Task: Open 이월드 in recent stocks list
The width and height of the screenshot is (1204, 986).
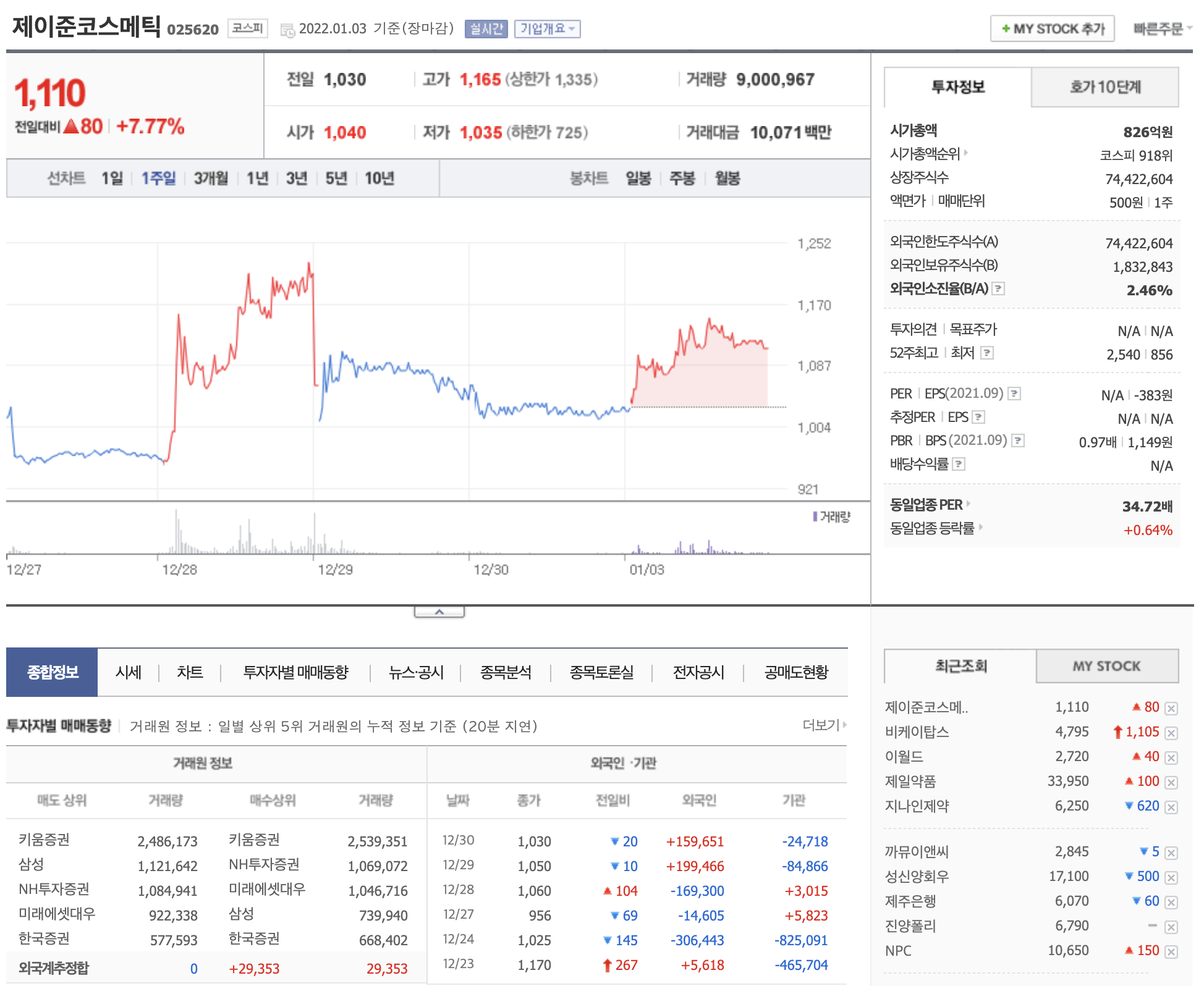Action: pos(904,757)
